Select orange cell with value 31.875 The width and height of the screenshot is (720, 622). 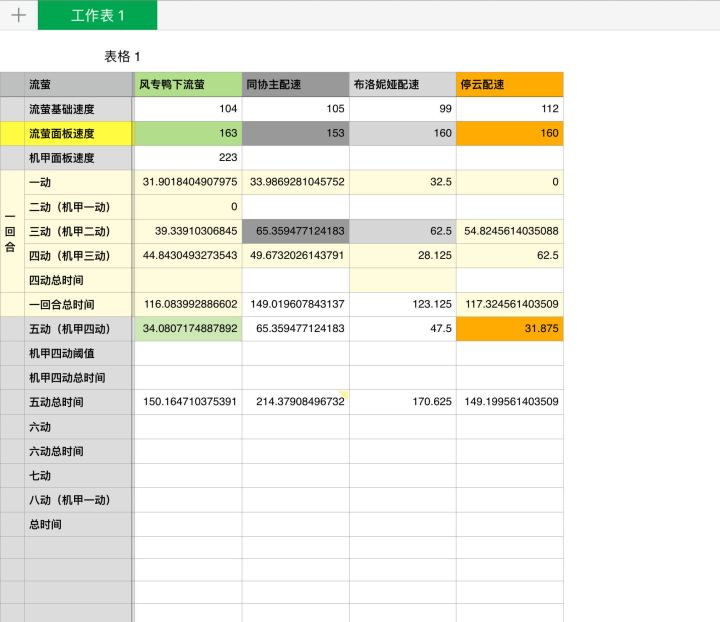point(510,329)
